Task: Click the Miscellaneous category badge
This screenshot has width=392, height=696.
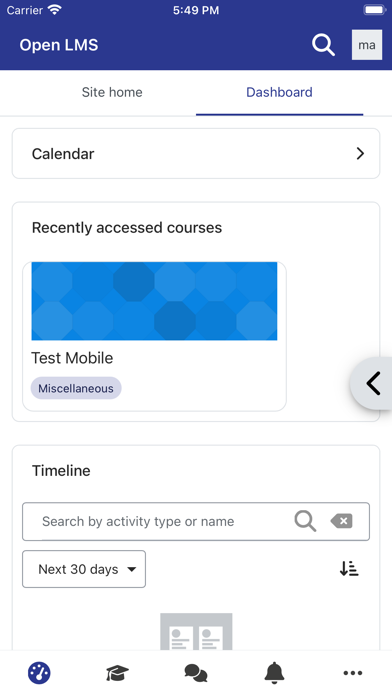Action: tap(76, 388)
